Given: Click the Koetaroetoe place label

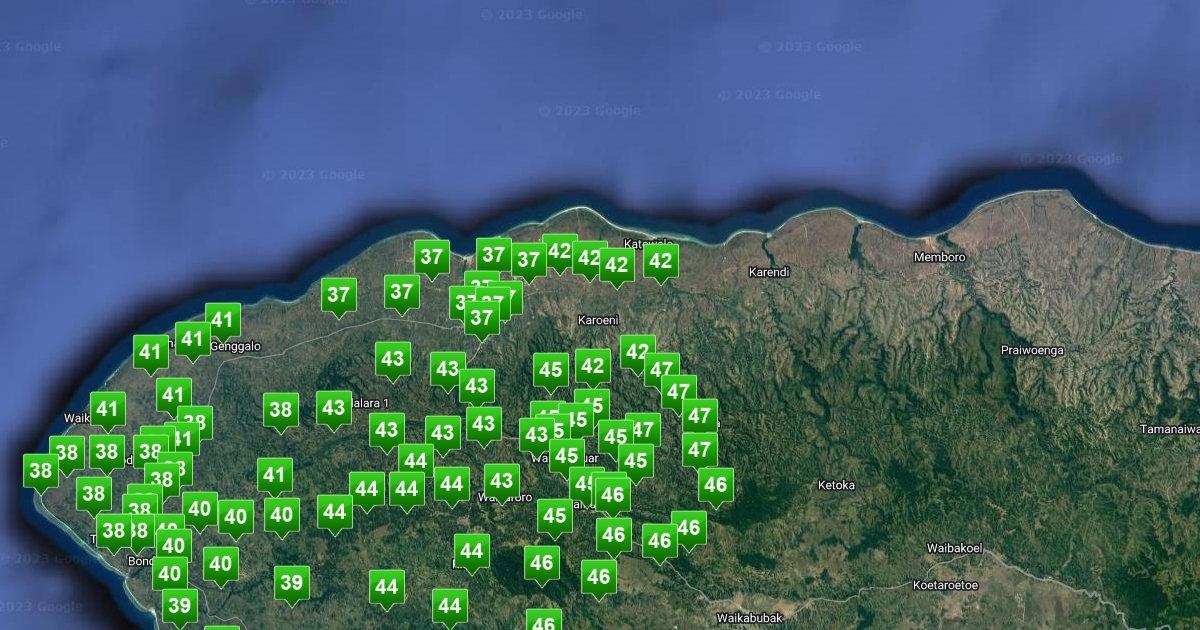Looking at the screenshot, I should pyautogui.click(x=945, y=585).
